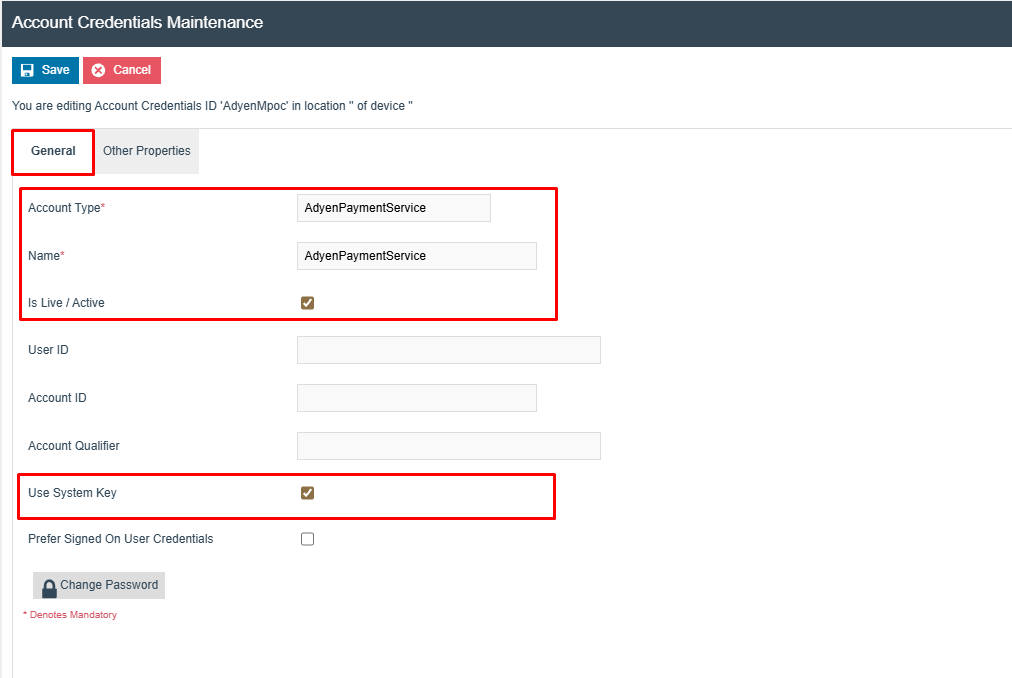Toggle the Use System Key checkbox
Viewport: 1012px width, 678px height.
click(307, 493)
